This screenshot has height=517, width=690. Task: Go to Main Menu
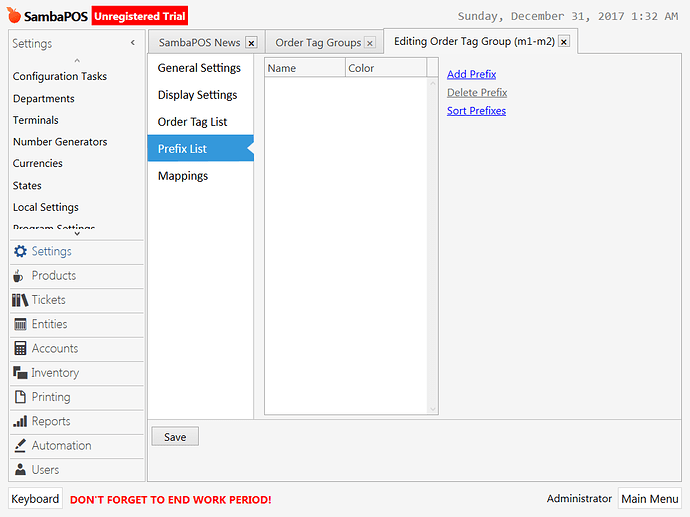[x=650, y=499]
